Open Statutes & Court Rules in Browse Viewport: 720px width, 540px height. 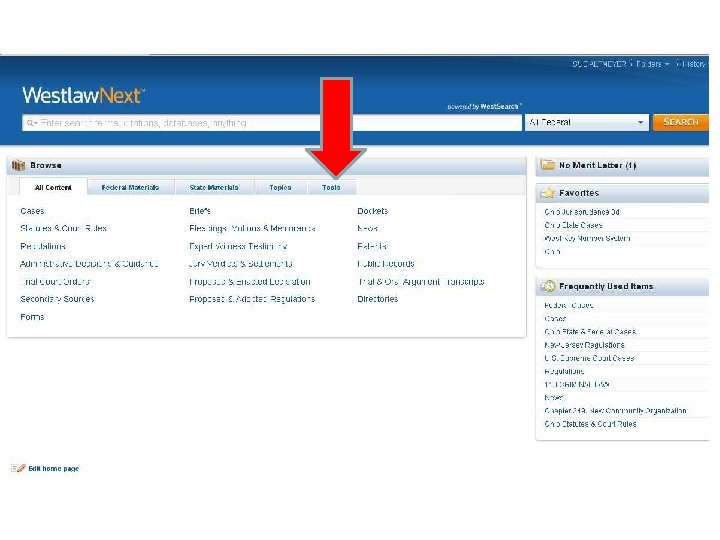click(63, 228)
